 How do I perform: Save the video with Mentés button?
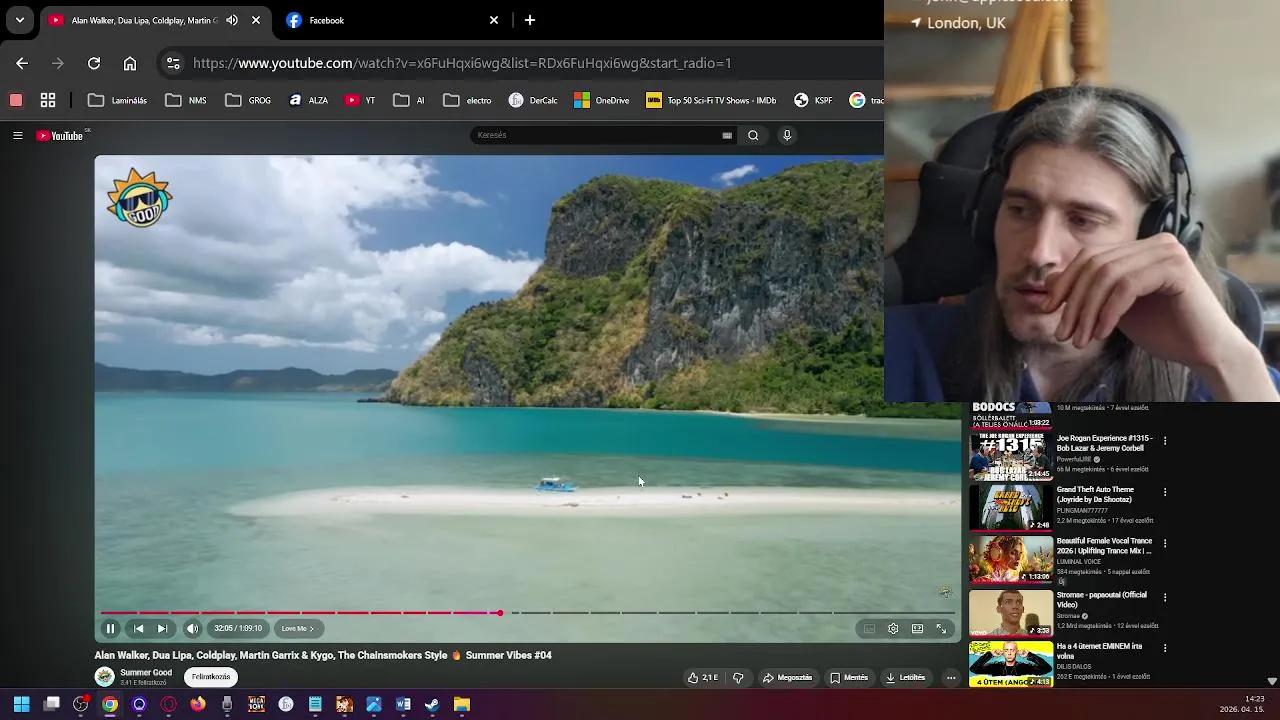(x=849, y=678)
